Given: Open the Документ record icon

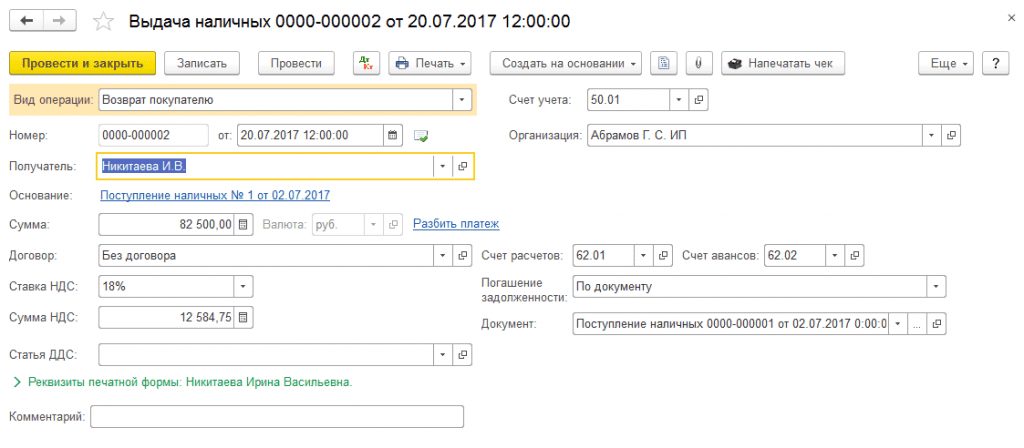Looking at the screenshot, I should click(x=937, y=323).
